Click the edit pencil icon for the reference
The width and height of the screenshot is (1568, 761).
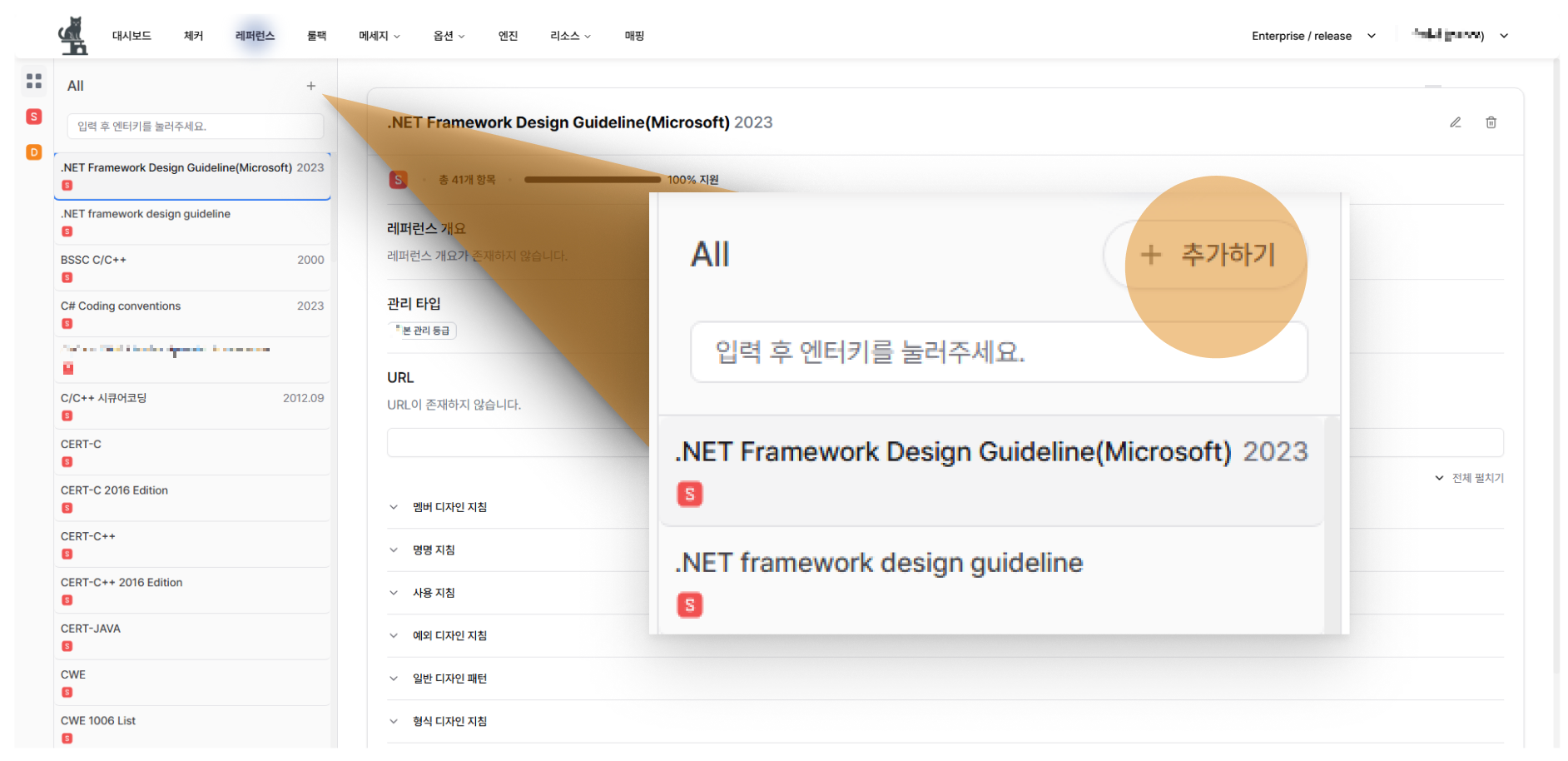(1456, 122)
